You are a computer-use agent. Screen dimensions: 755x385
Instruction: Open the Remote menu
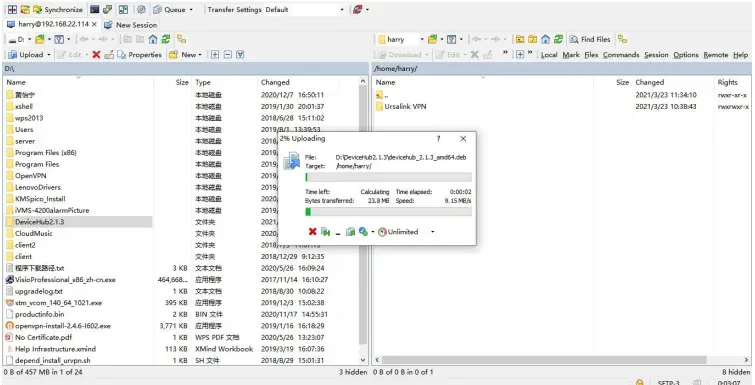(716, 55)
